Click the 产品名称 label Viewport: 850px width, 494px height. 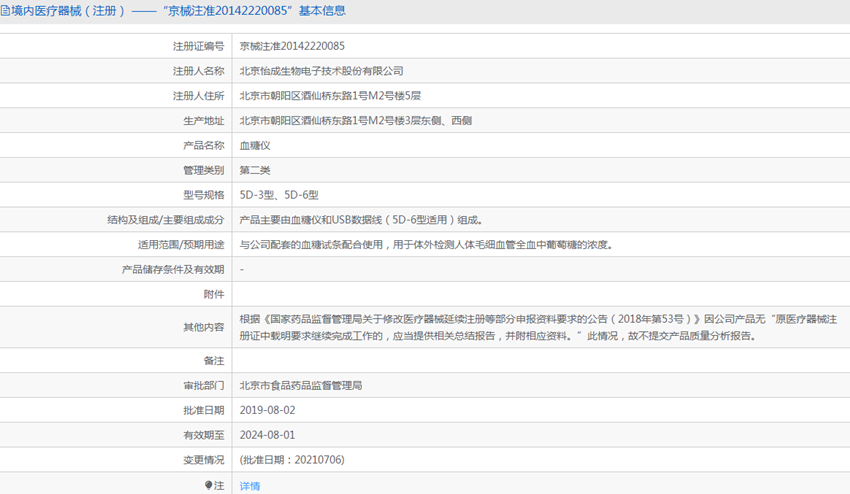pyautogui.click(x=203, y=145)
